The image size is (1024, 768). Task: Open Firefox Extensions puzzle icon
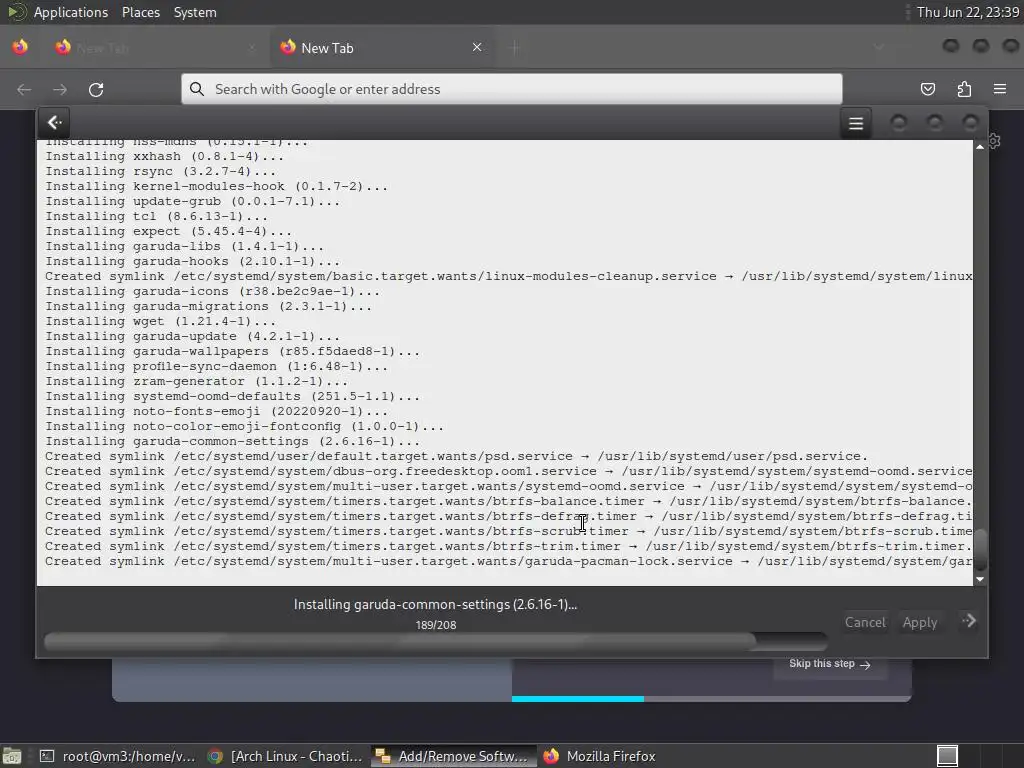[x=964, y=89]
